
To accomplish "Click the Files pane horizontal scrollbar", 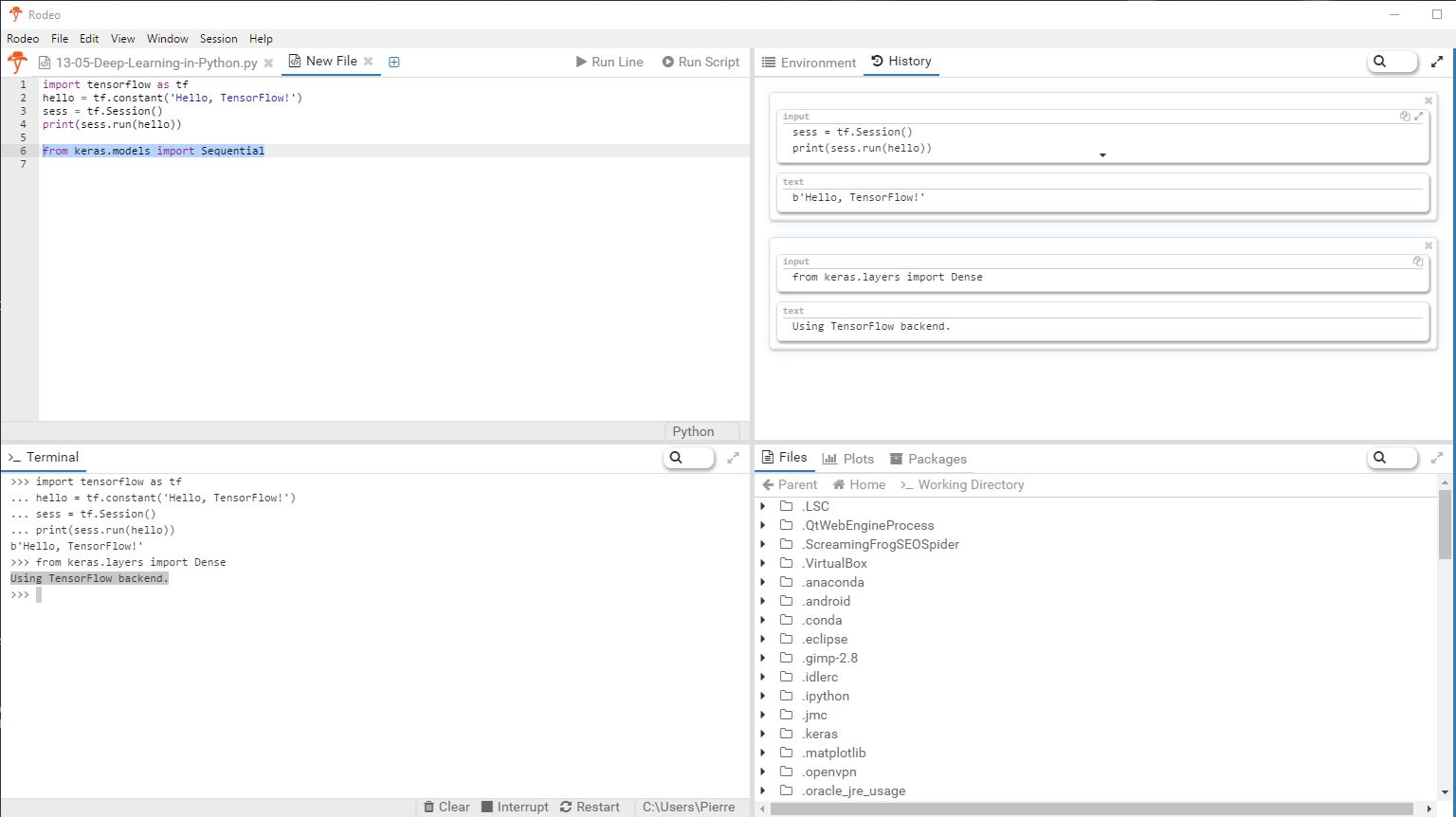I will click(1091, 808).
